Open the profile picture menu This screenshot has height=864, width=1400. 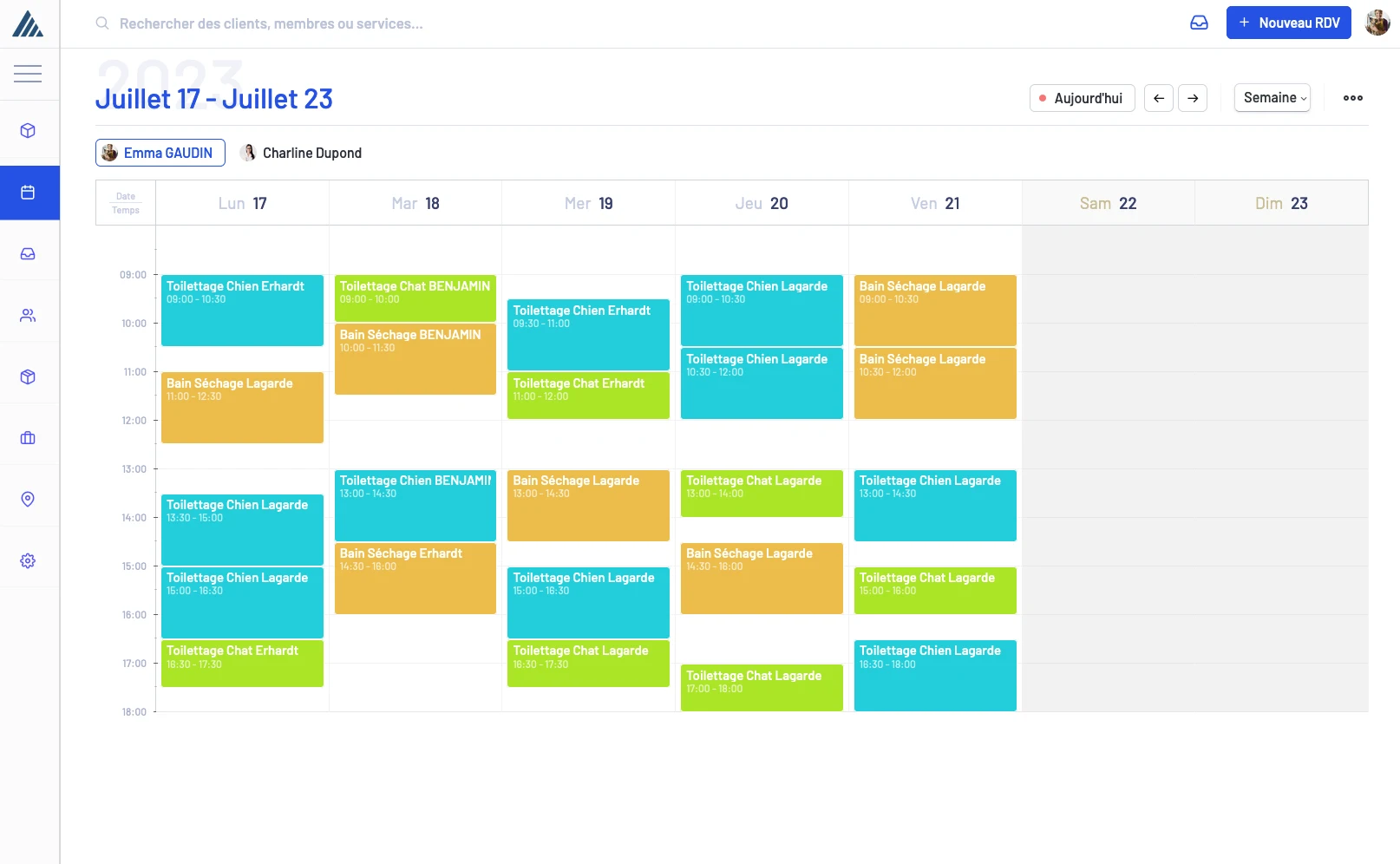point(1377,23)
